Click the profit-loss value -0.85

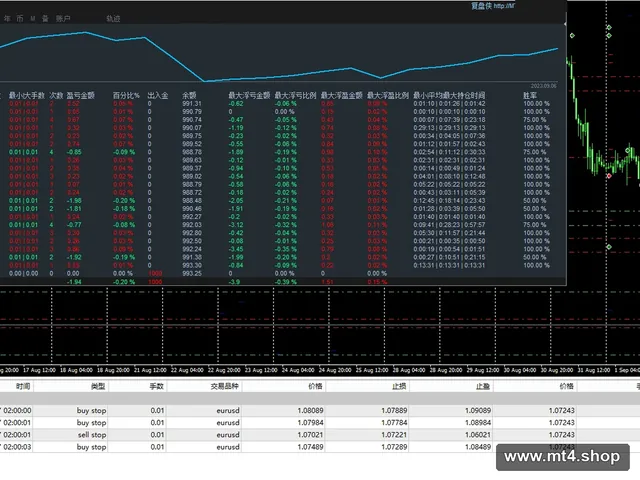(74, 152)
